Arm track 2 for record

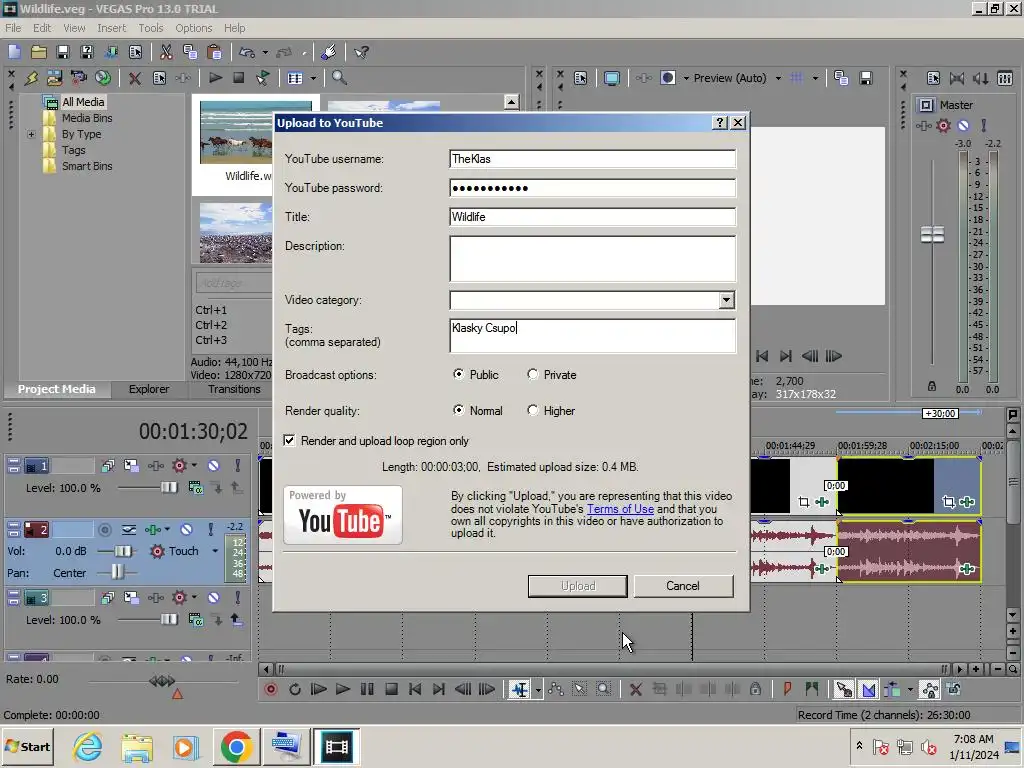pyautogui.click(x=104, y=530)
